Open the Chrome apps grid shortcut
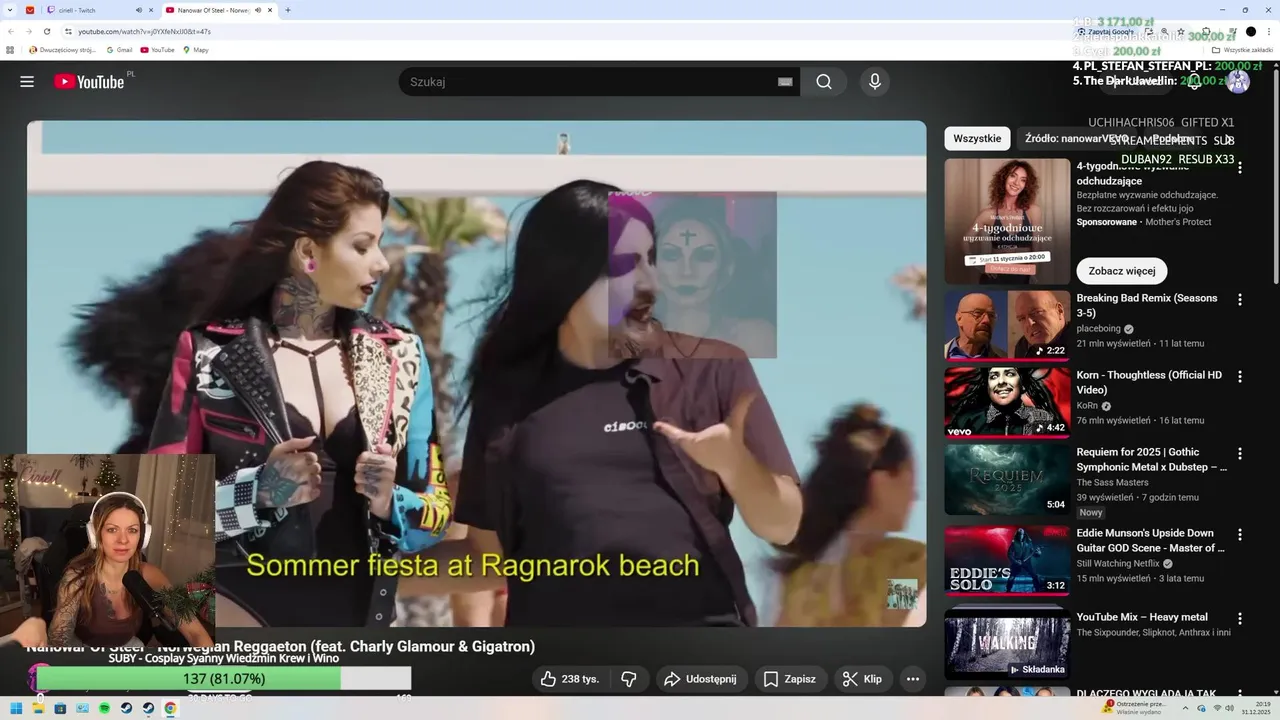Image resolution: width=1280 pixels, height=720 pixels. click(11, 50)
